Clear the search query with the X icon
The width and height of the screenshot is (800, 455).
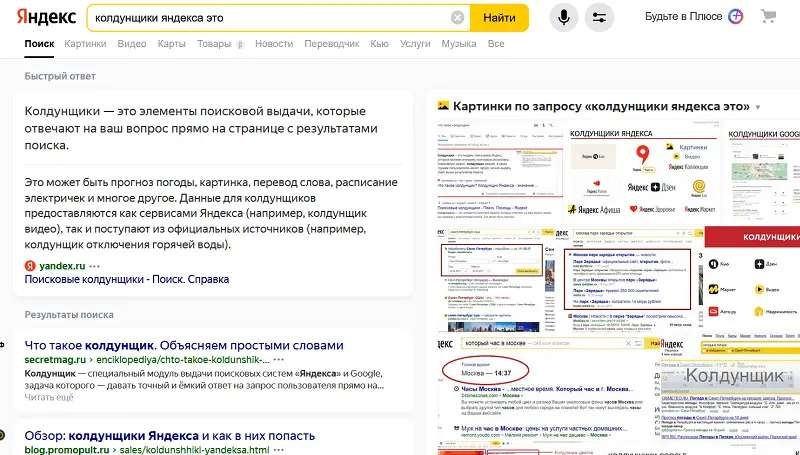pos(457,18)
